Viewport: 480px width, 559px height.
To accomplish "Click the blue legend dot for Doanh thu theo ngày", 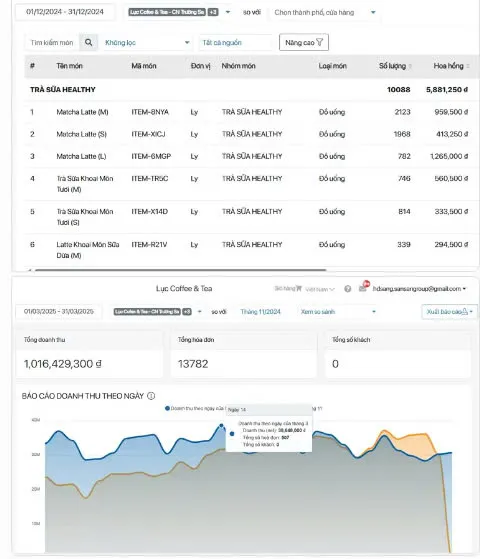I will point(167,408).
